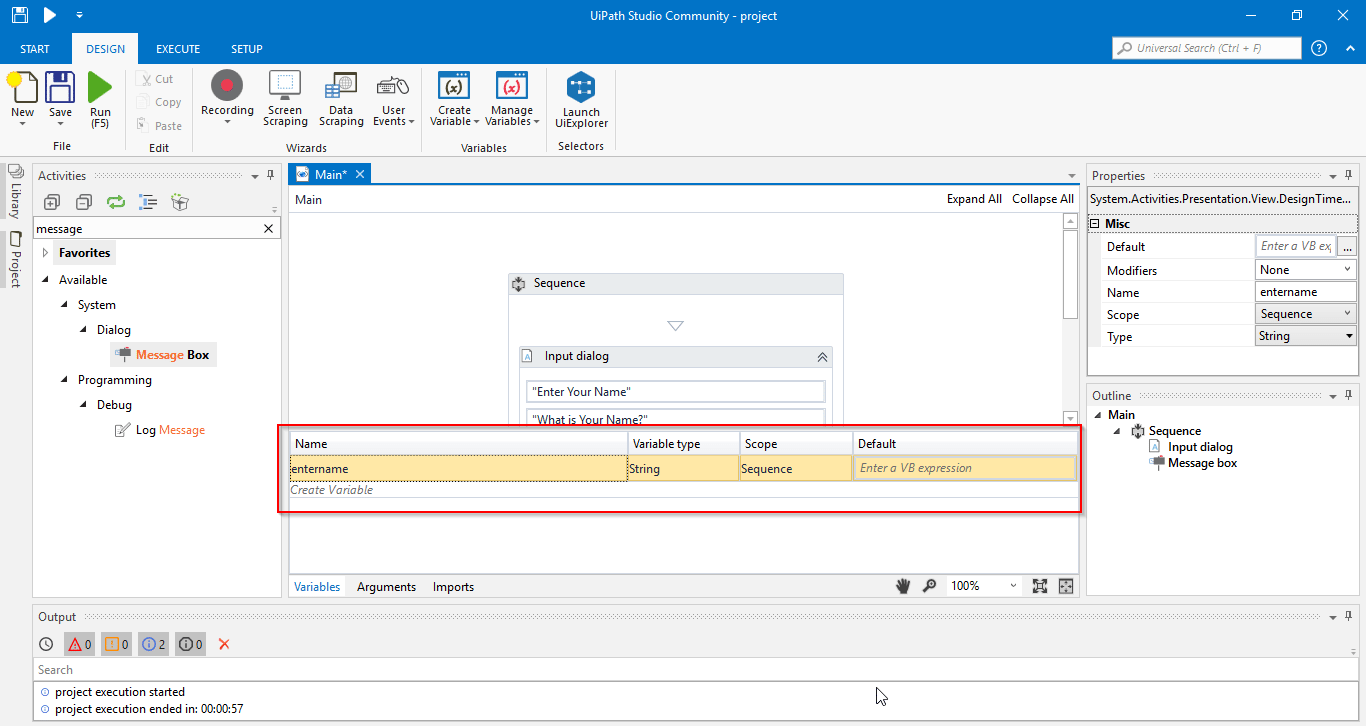Click the pan hand tool icon
The image size is (1366, 726).
click(x=903, y=586)
